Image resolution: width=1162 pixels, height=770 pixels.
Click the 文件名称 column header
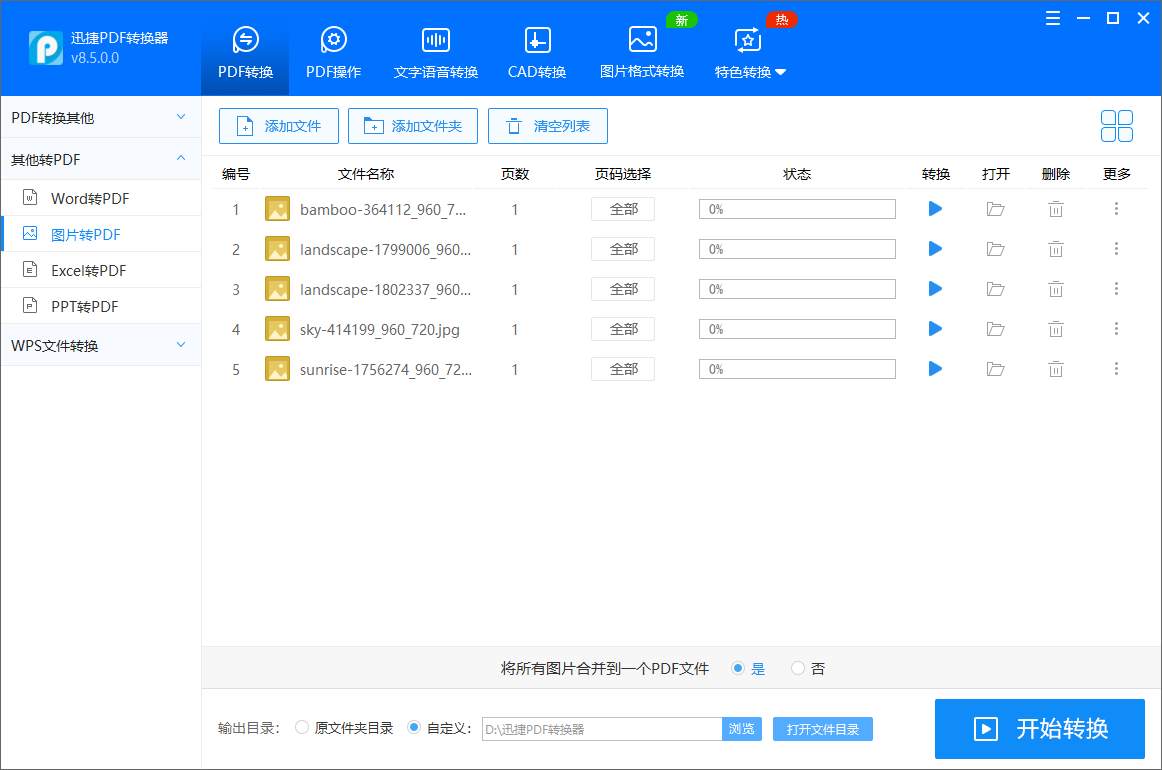[366, 174]
